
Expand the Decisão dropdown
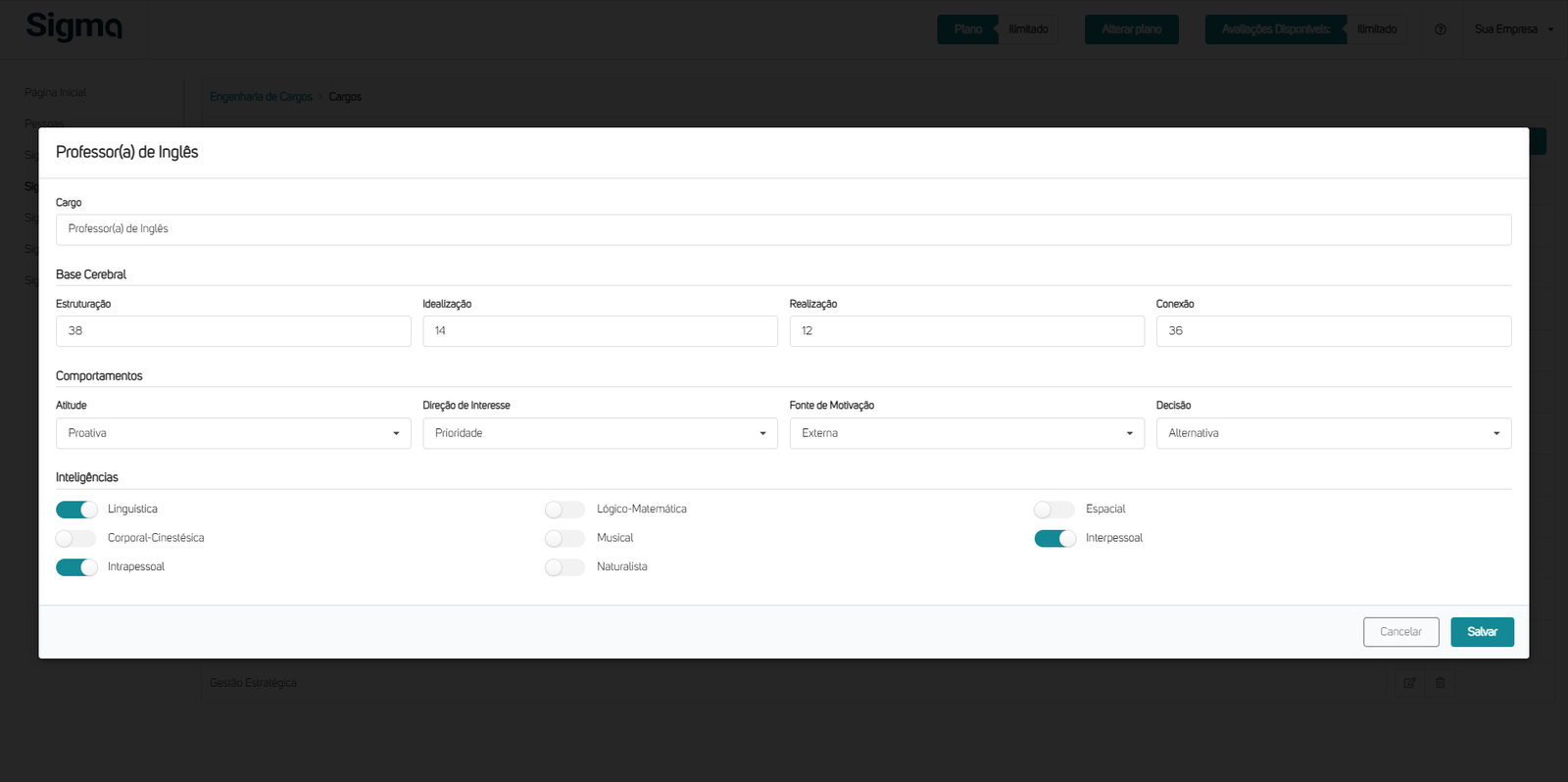click(x=1333, y=433)
